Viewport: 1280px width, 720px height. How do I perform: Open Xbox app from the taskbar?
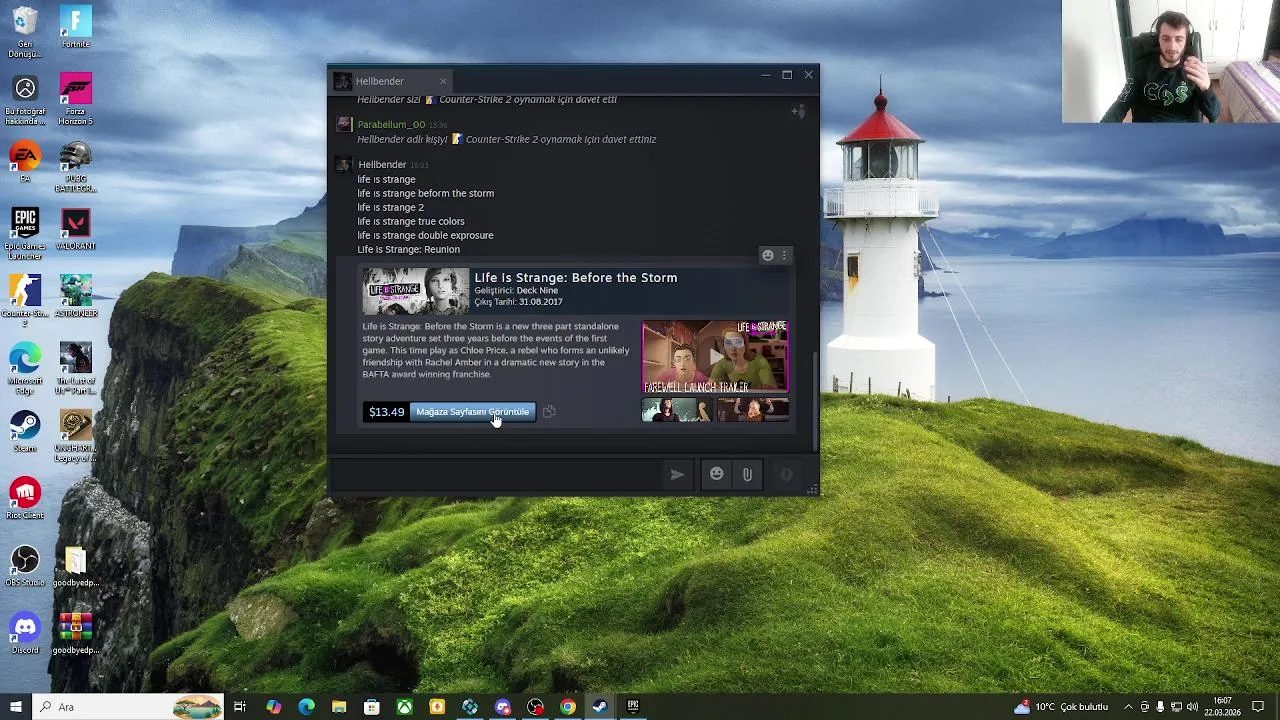404,707
